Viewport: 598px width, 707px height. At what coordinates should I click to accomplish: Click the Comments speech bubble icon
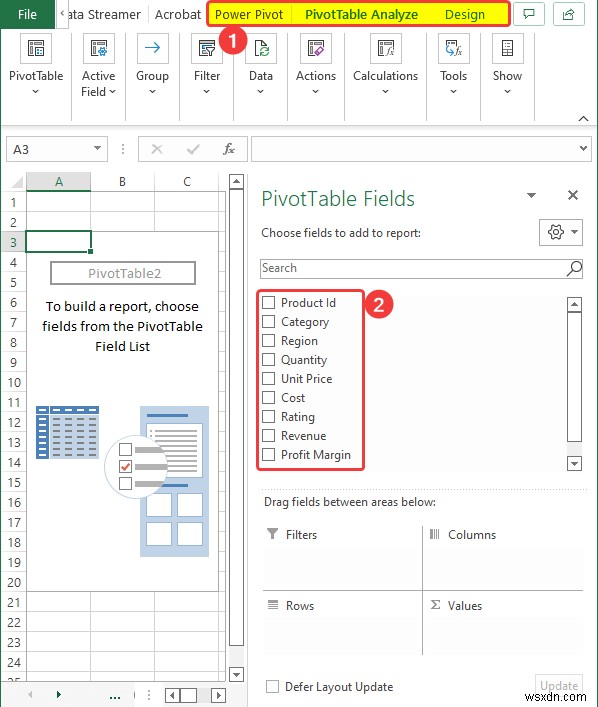[529, 14]
